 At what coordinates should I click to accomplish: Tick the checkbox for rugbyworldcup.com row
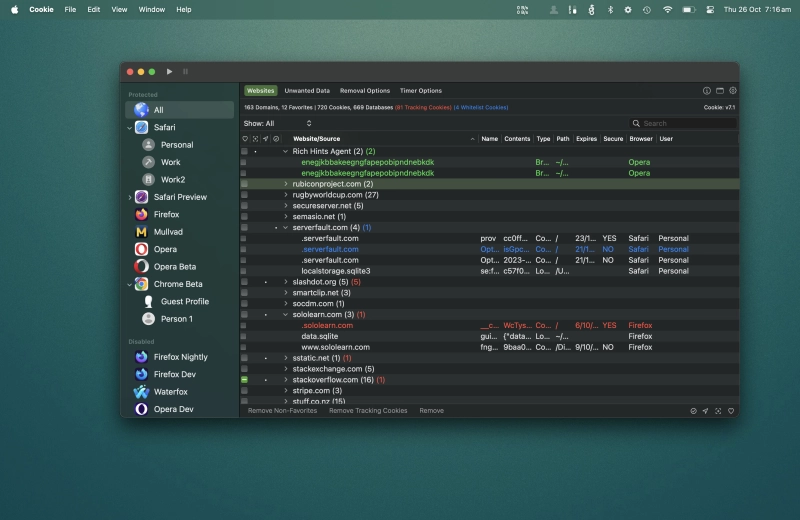244,195
